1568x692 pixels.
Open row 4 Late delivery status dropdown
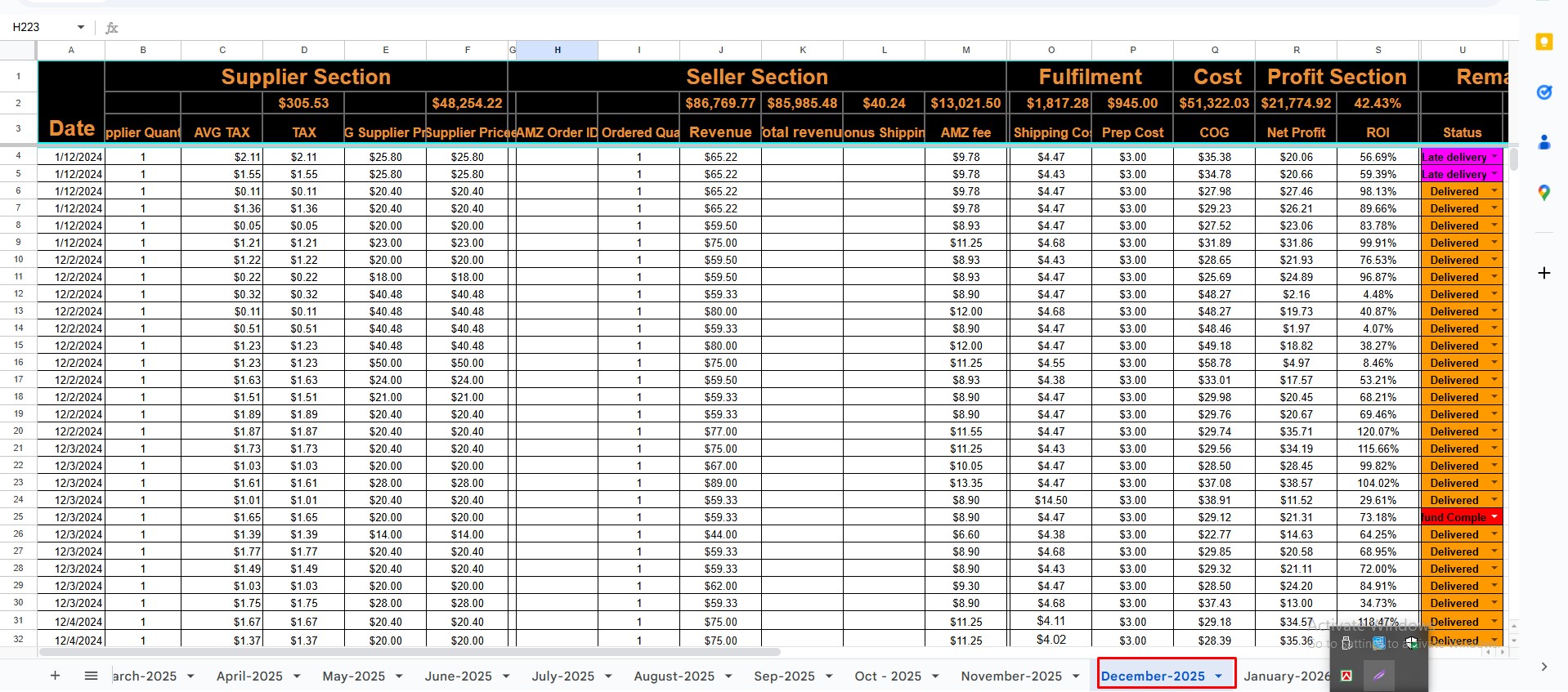[x=1494, y=157]
